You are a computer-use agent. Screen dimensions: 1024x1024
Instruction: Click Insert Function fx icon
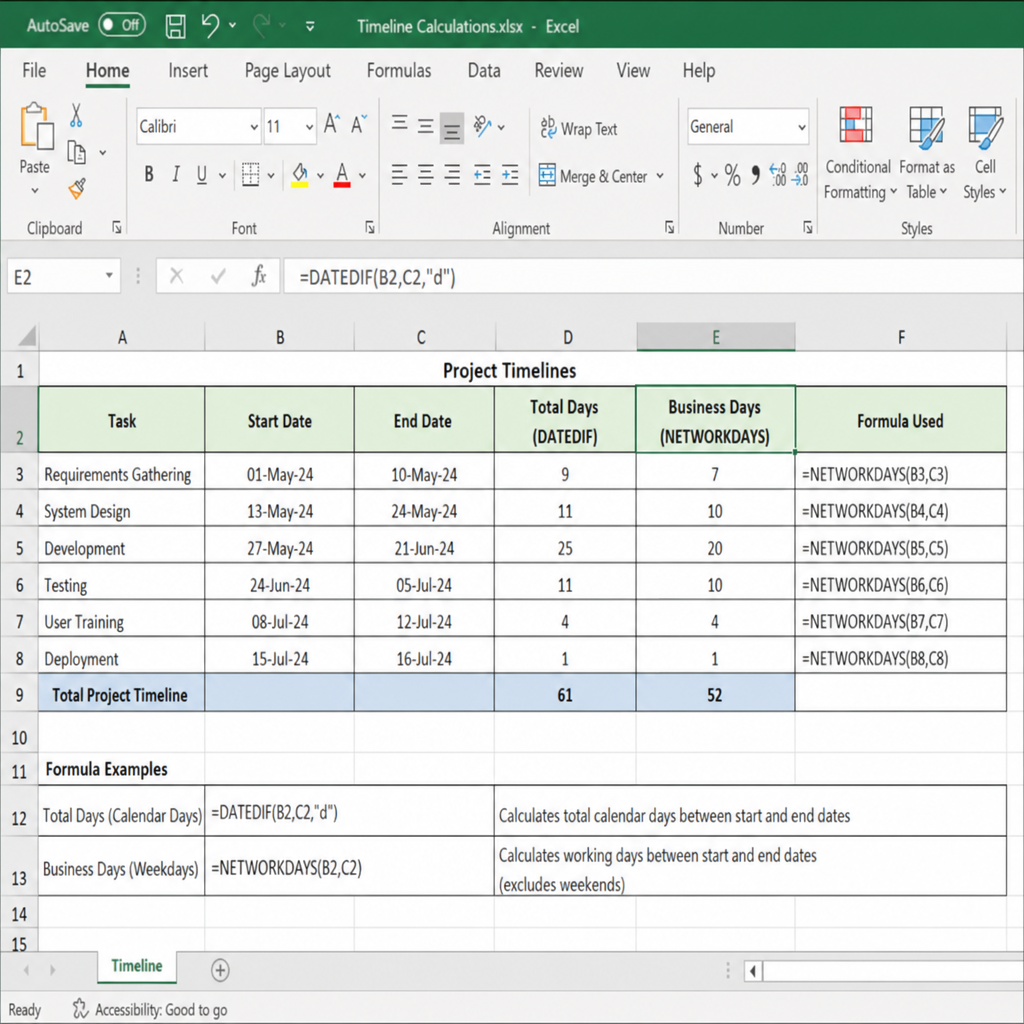click(259, 276)
